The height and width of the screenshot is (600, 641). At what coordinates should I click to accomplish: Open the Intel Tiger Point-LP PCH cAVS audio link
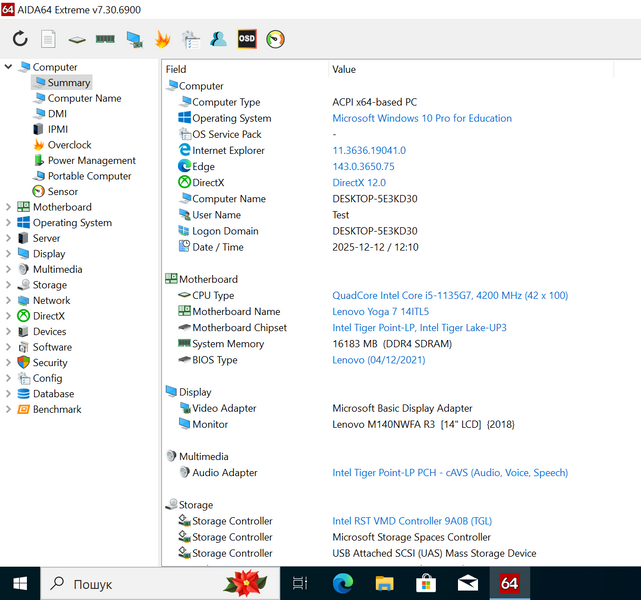[x=450, y=472]
